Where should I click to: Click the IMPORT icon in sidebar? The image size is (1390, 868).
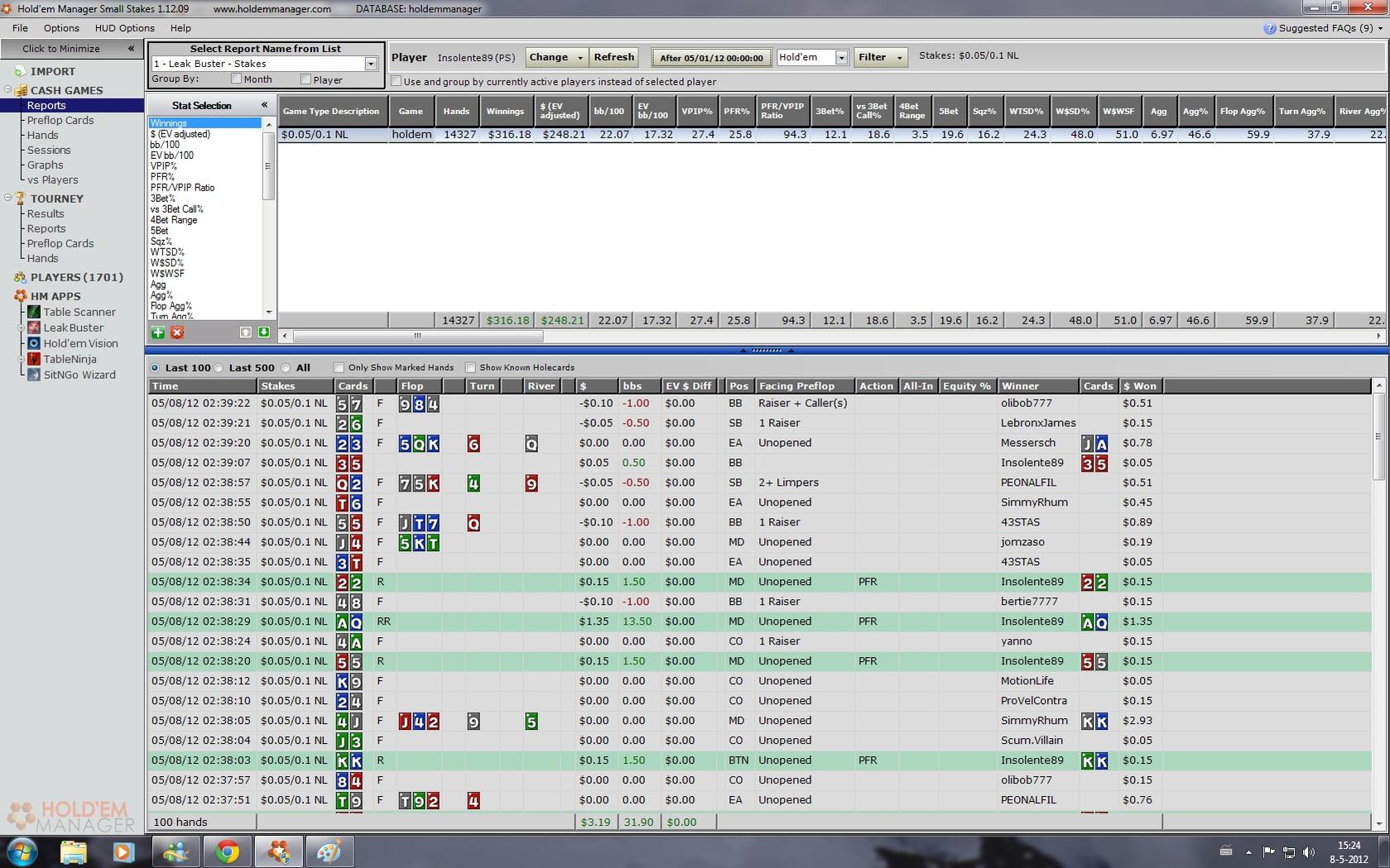pos(20,71)
